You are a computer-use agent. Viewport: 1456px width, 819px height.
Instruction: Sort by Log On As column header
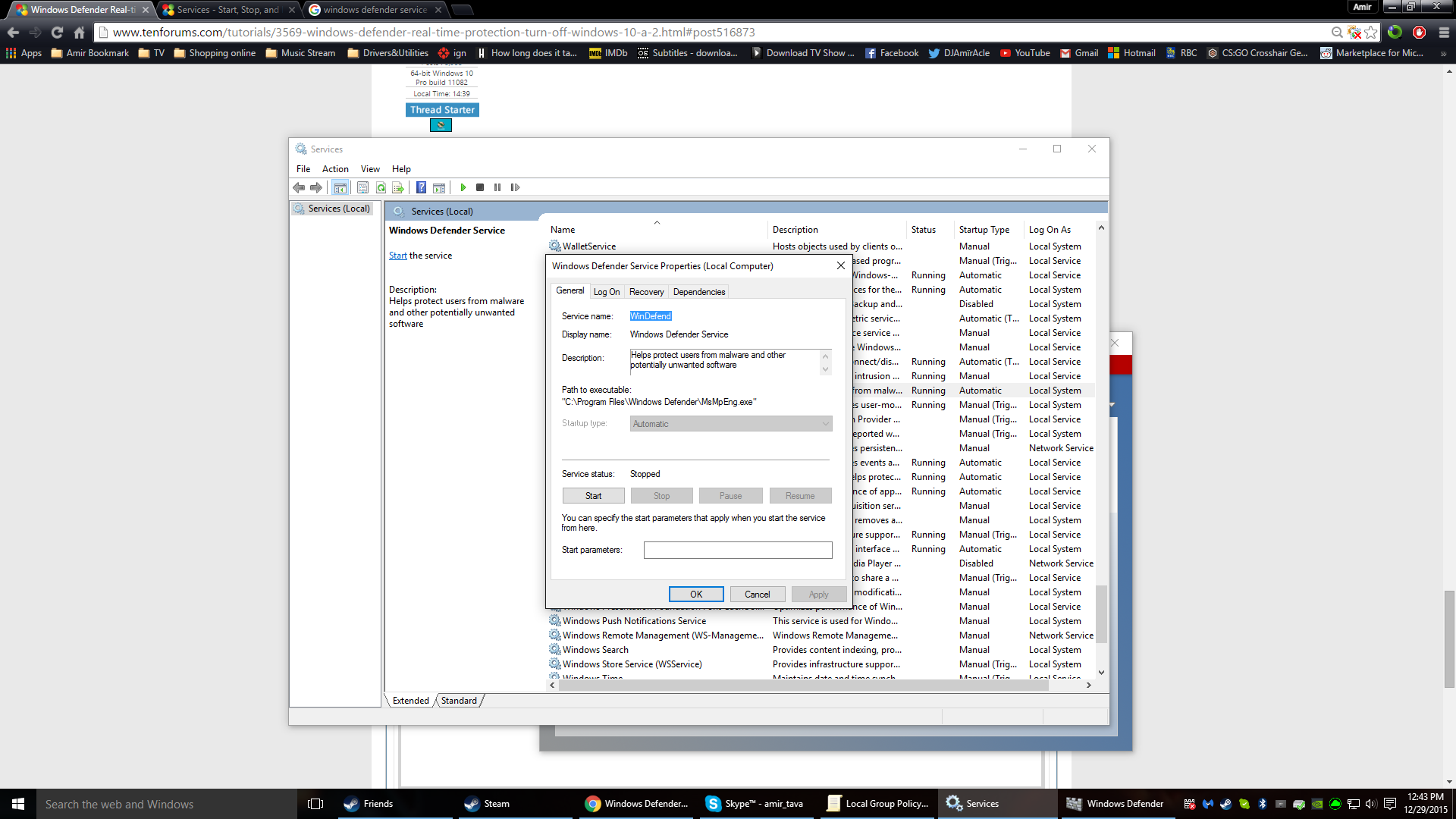1058,230
